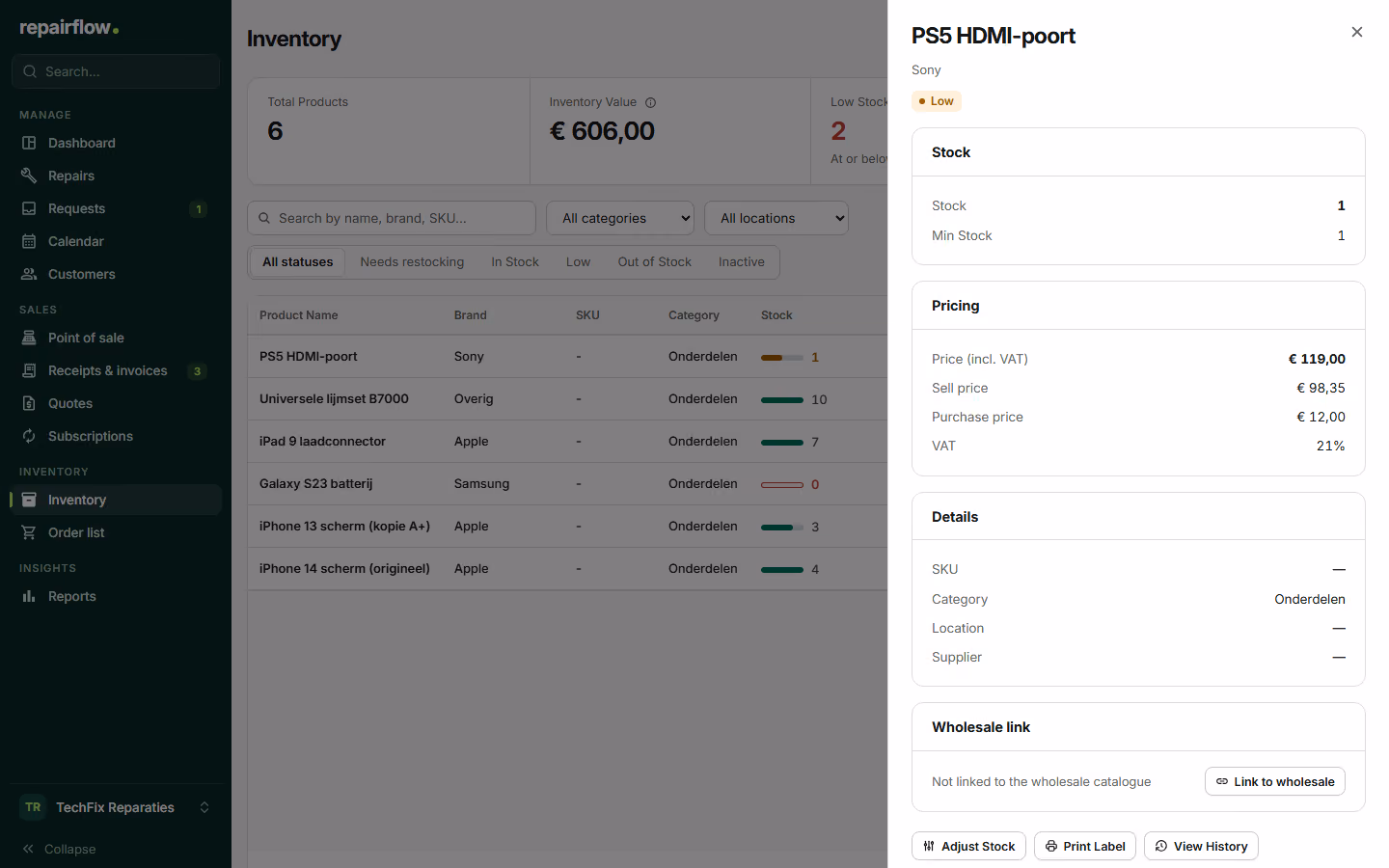Click the Subscriptions refresh icon
This screenshot has height=868, width=1389.
29,436
